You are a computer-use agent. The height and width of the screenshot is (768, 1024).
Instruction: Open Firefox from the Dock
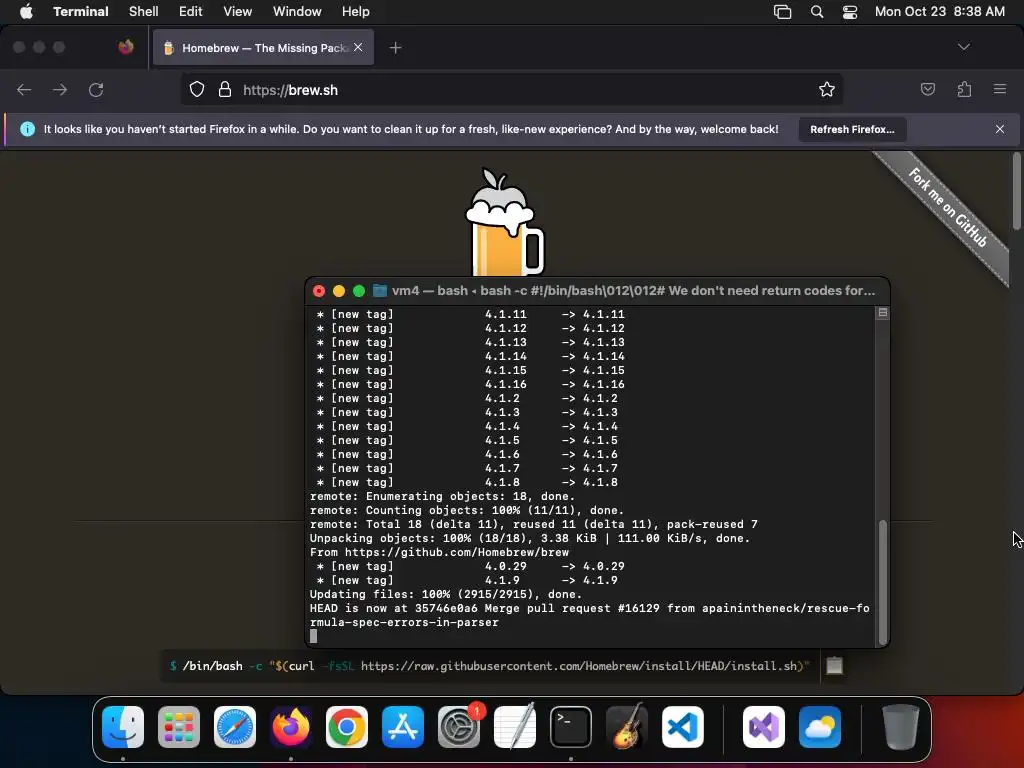coord(291,727)
